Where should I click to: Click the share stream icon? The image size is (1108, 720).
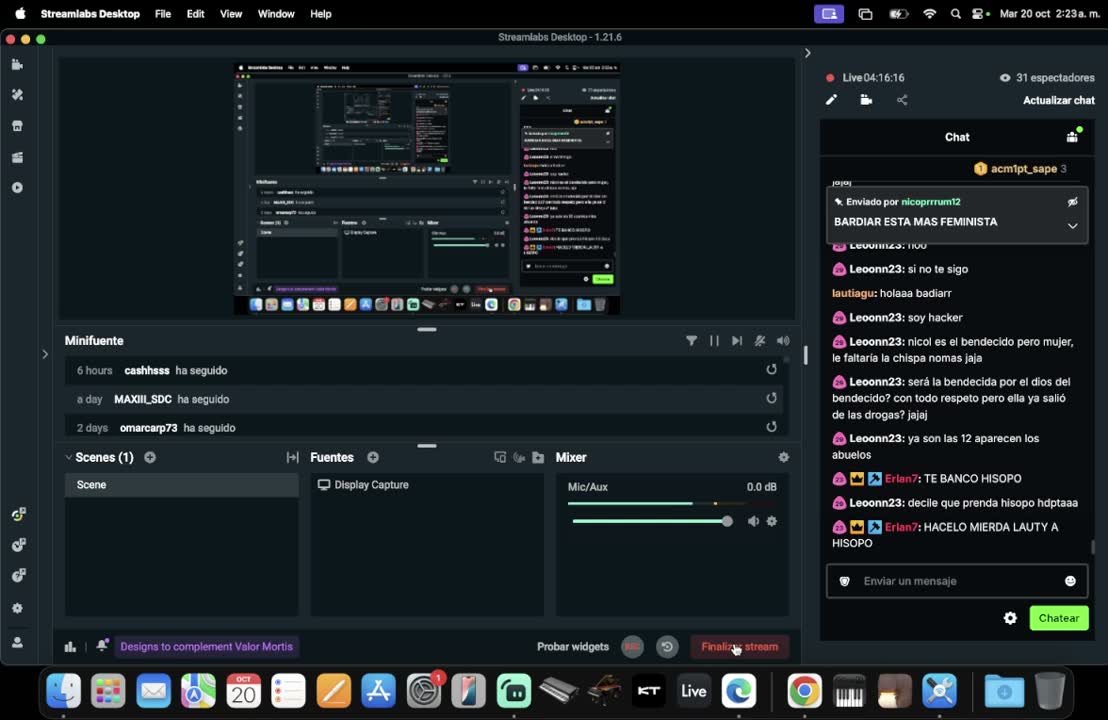tap(902, 100)
